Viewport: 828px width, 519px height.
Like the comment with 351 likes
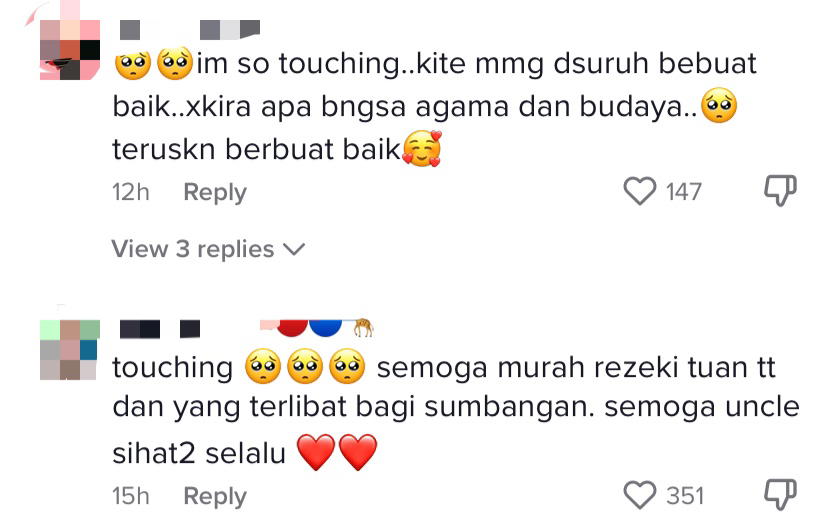coord(639,495)
